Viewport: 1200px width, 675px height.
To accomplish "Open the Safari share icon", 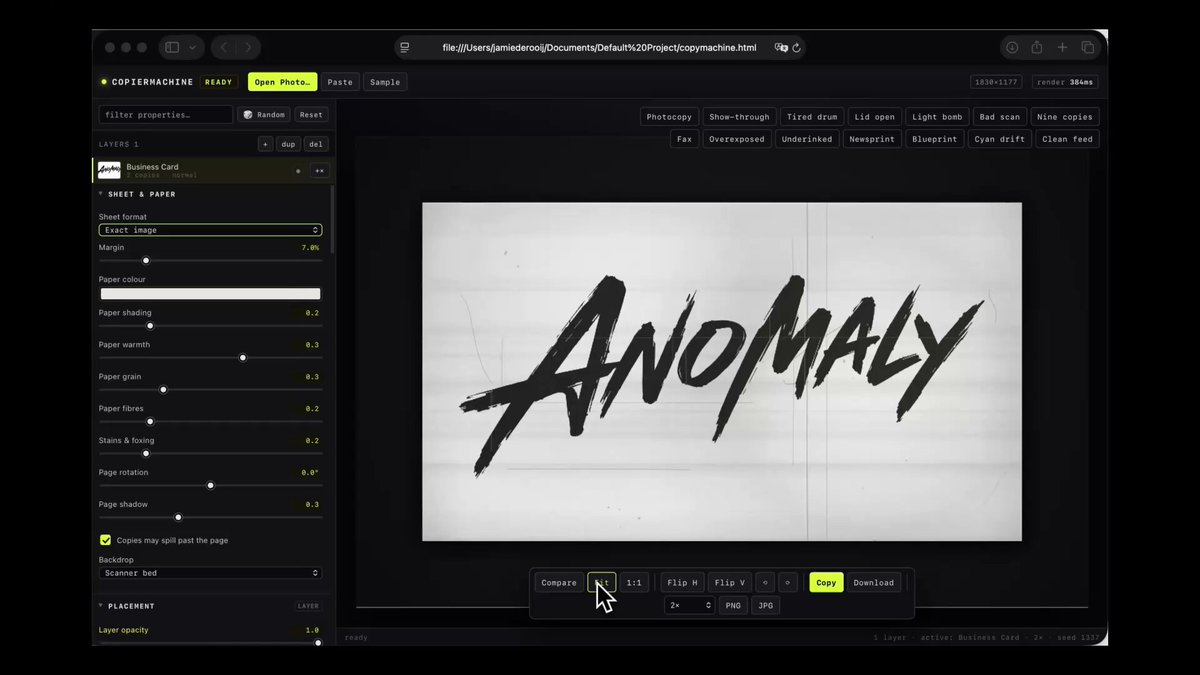I will (x=1037, y=47).
